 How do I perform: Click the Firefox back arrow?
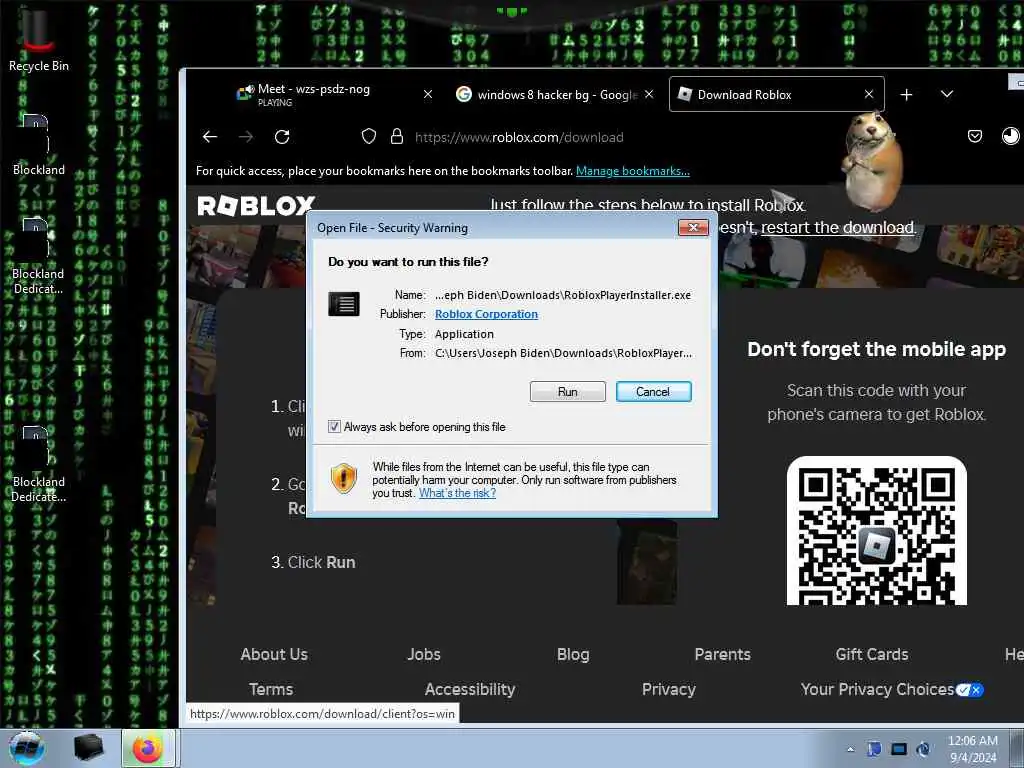pos(210,136)
